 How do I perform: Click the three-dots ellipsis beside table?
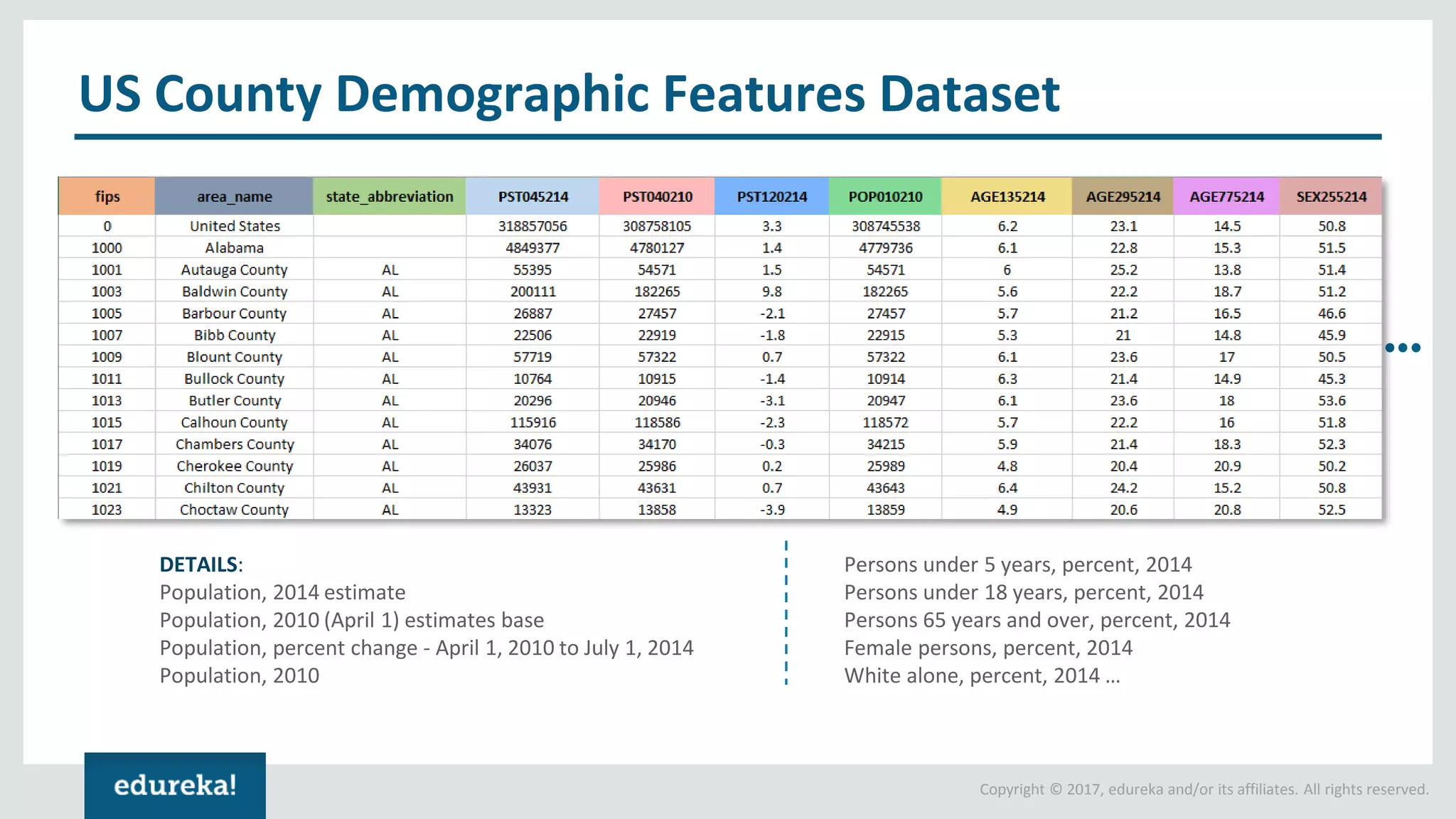tap(1402, 348)
